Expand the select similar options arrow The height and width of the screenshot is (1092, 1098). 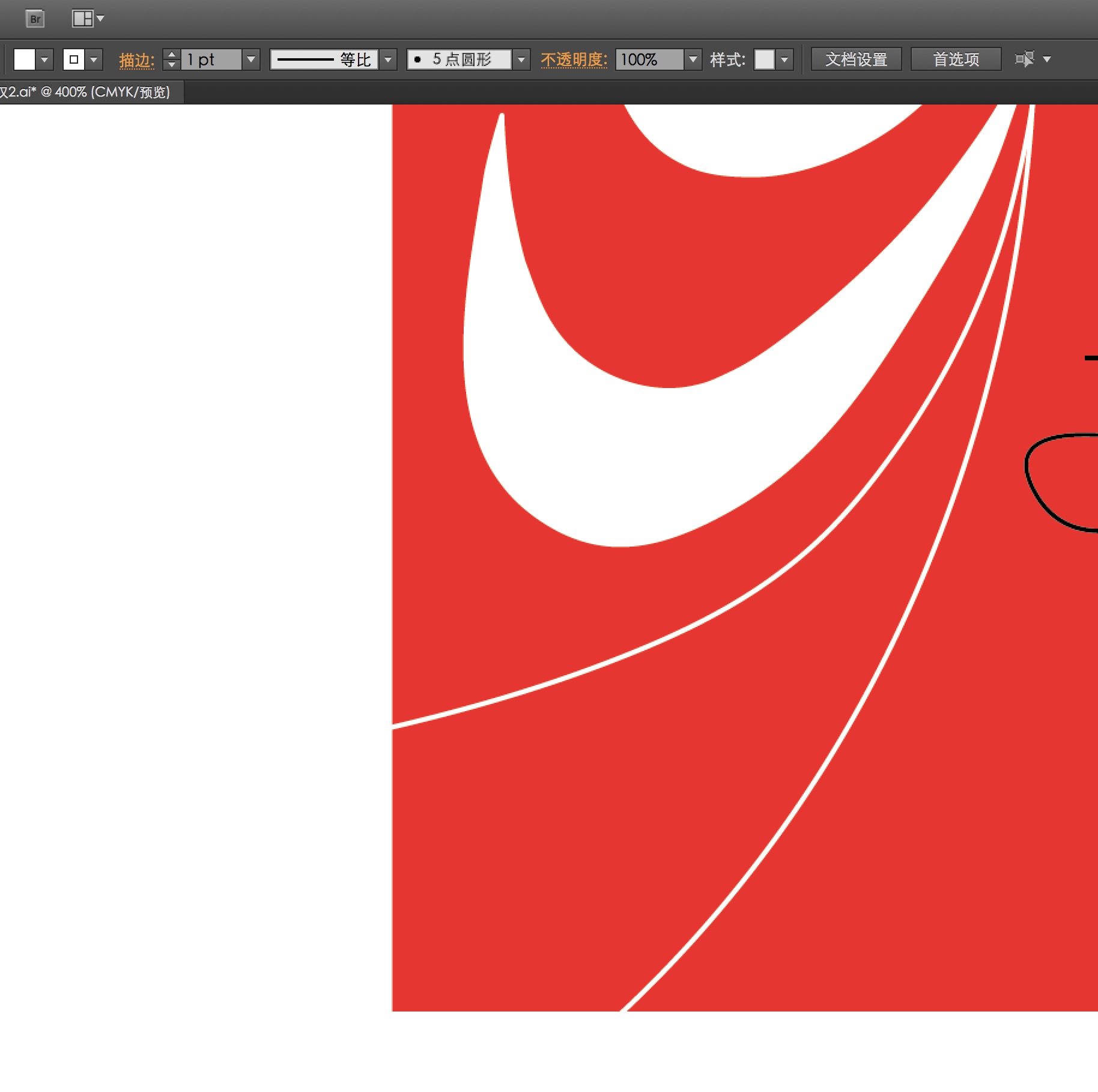coord(1047,59)
